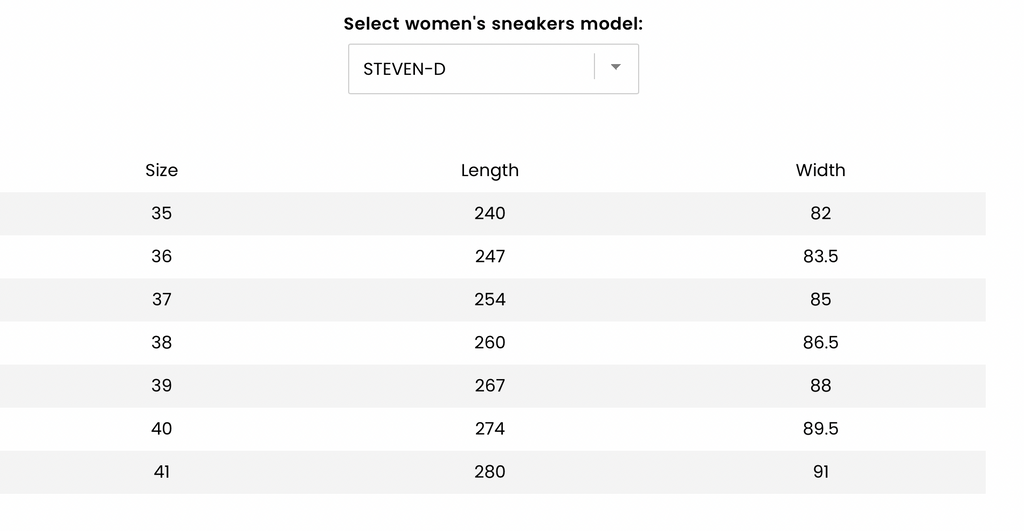1024x531 pixels.
Task: Click the length value 240
Action: (x=490, y=214)
